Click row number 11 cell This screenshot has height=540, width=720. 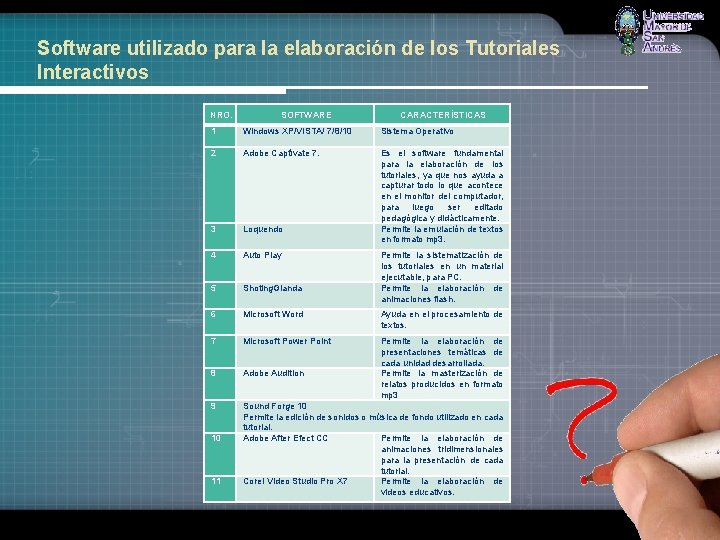pyautogui.click(x=220, y=489)
